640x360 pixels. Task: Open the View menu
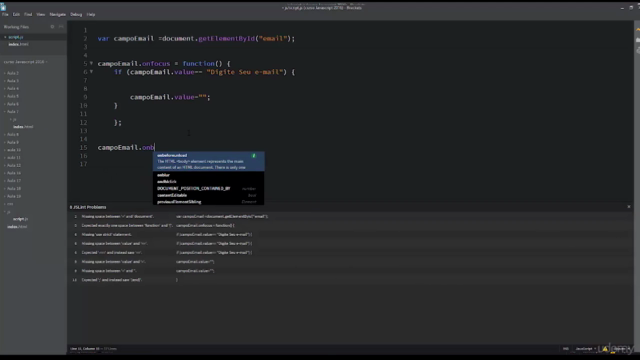[40, 15]
